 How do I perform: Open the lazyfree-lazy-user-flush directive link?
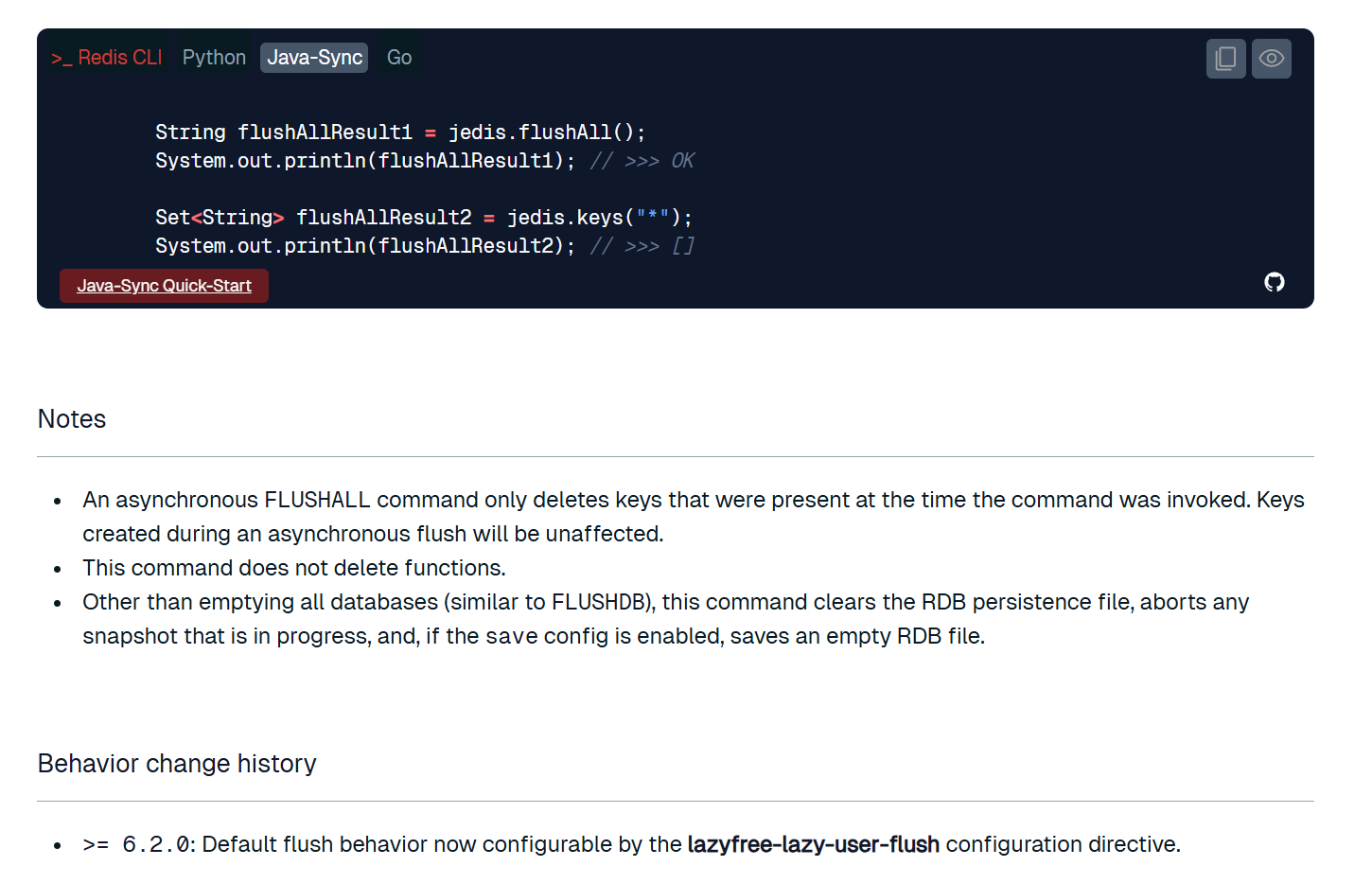pyautogui.click(x=813, y=844)
